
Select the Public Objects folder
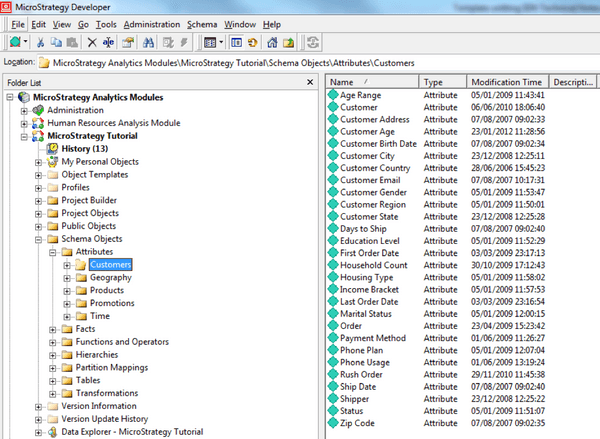[x=88, y=226]
